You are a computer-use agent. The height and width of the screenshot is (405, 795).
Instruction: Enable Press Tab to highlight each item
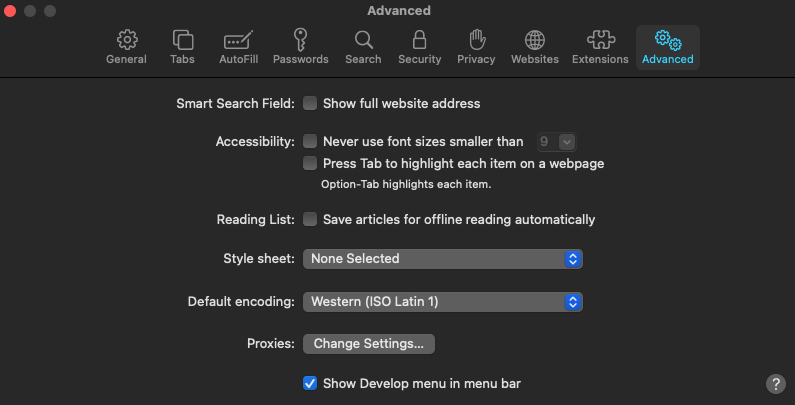(310, 163)
